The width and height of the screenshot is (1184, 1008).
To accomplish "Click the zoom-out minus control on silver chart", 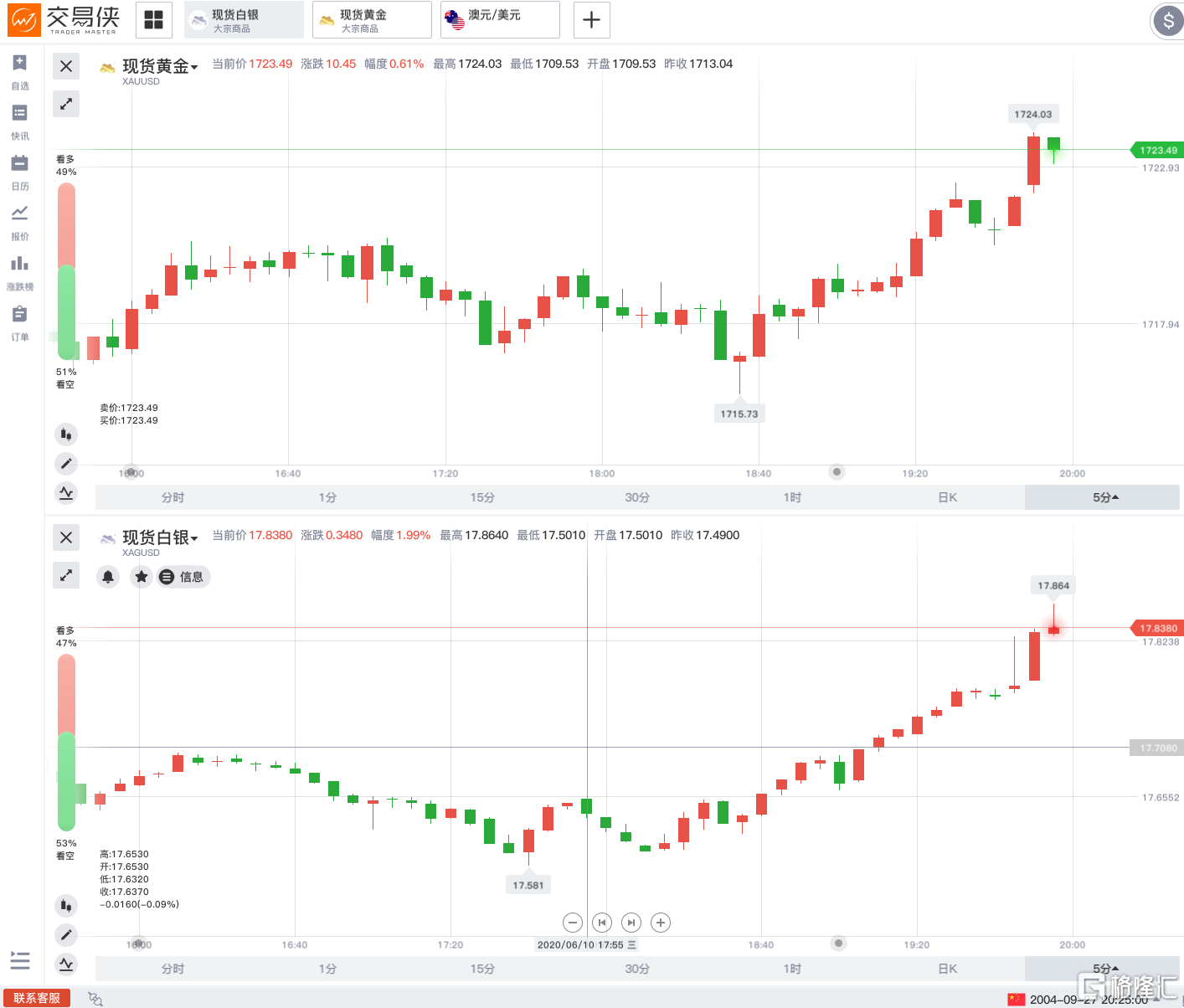I will tap(573, 923).
